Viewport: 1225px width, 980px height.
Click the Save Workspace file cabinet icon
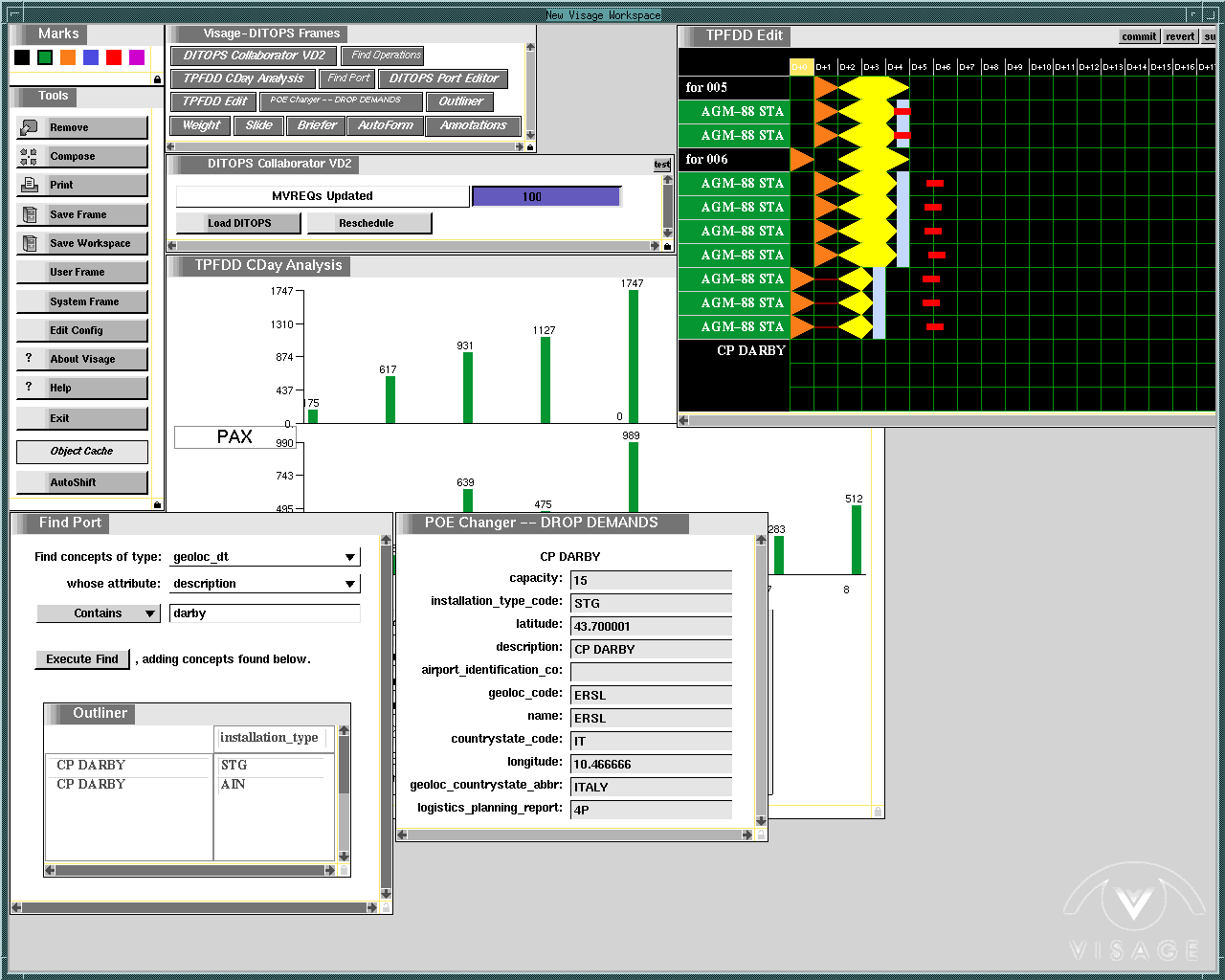coord(29,243)
